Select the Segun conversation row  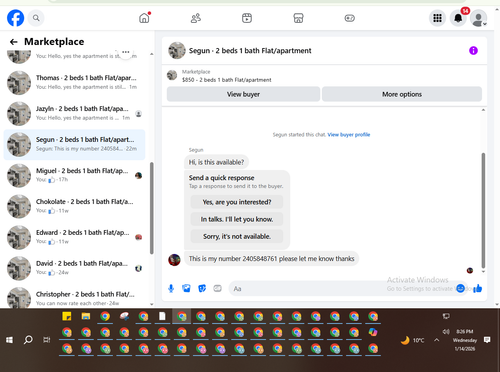tap(74, 144)
